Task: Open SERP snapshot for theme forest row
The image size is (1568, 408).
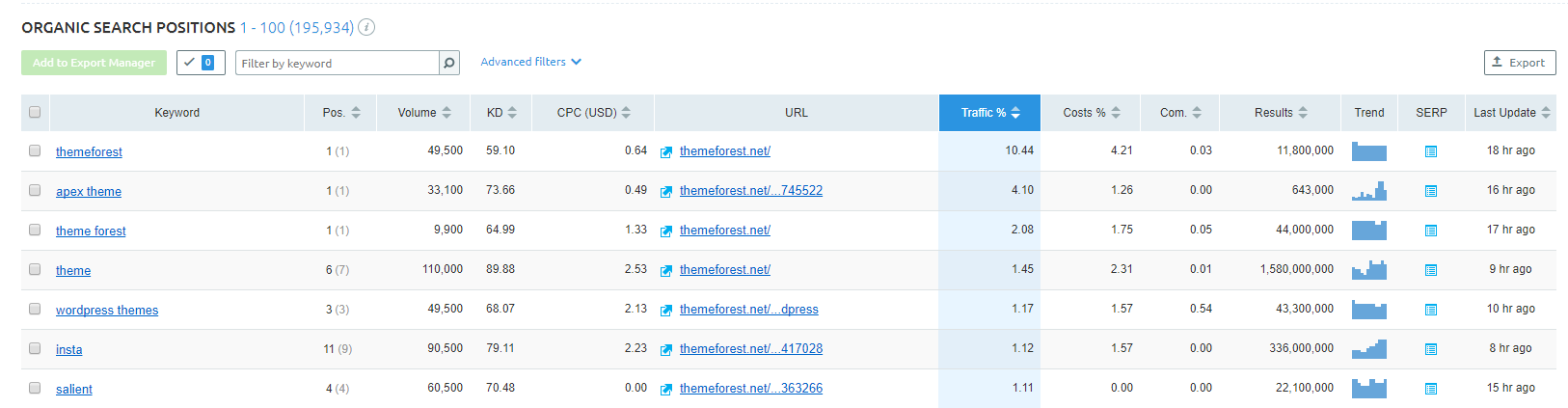Action: click(1431, 231)
